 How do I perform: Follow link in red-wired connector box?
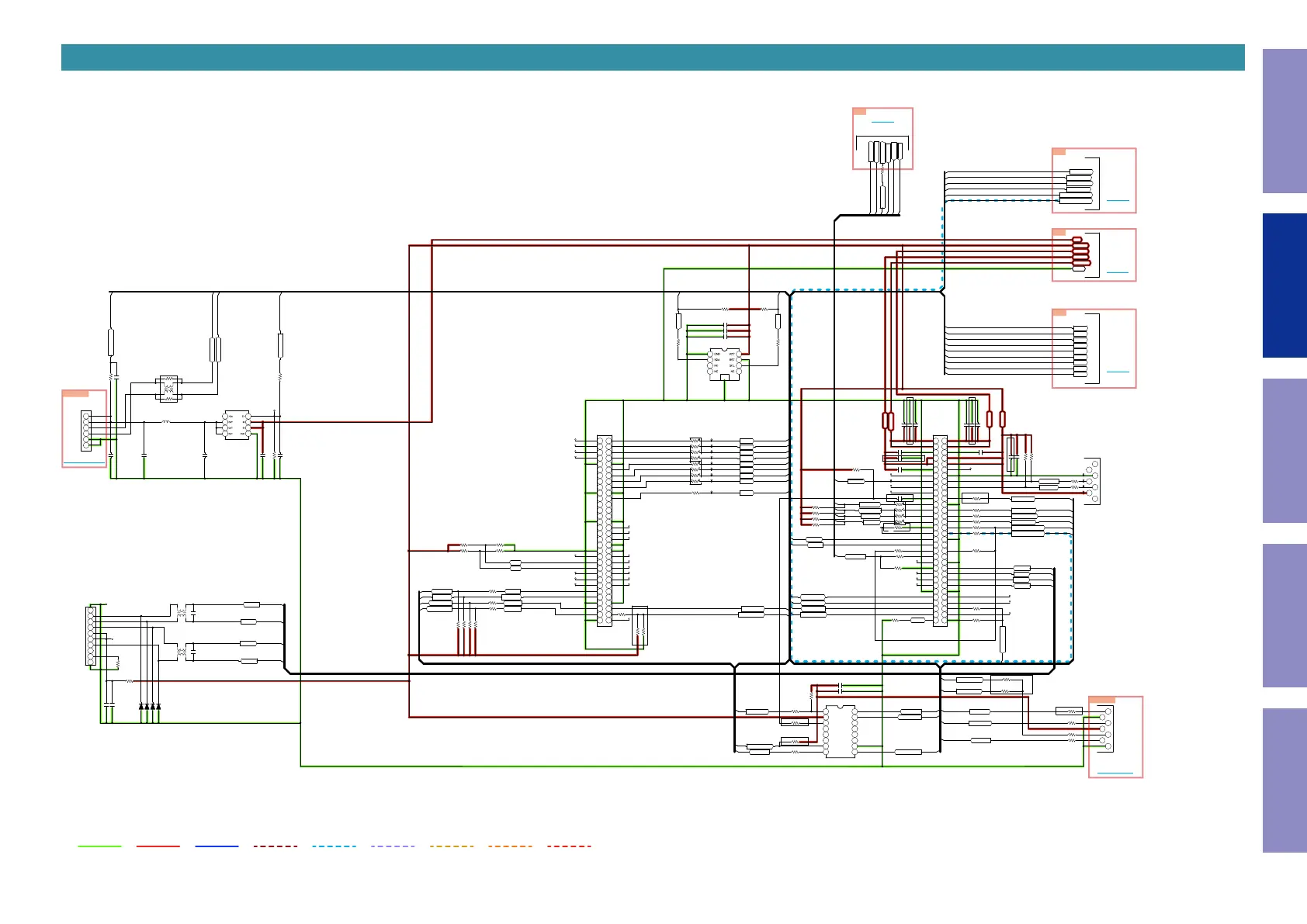[1118, 272]
